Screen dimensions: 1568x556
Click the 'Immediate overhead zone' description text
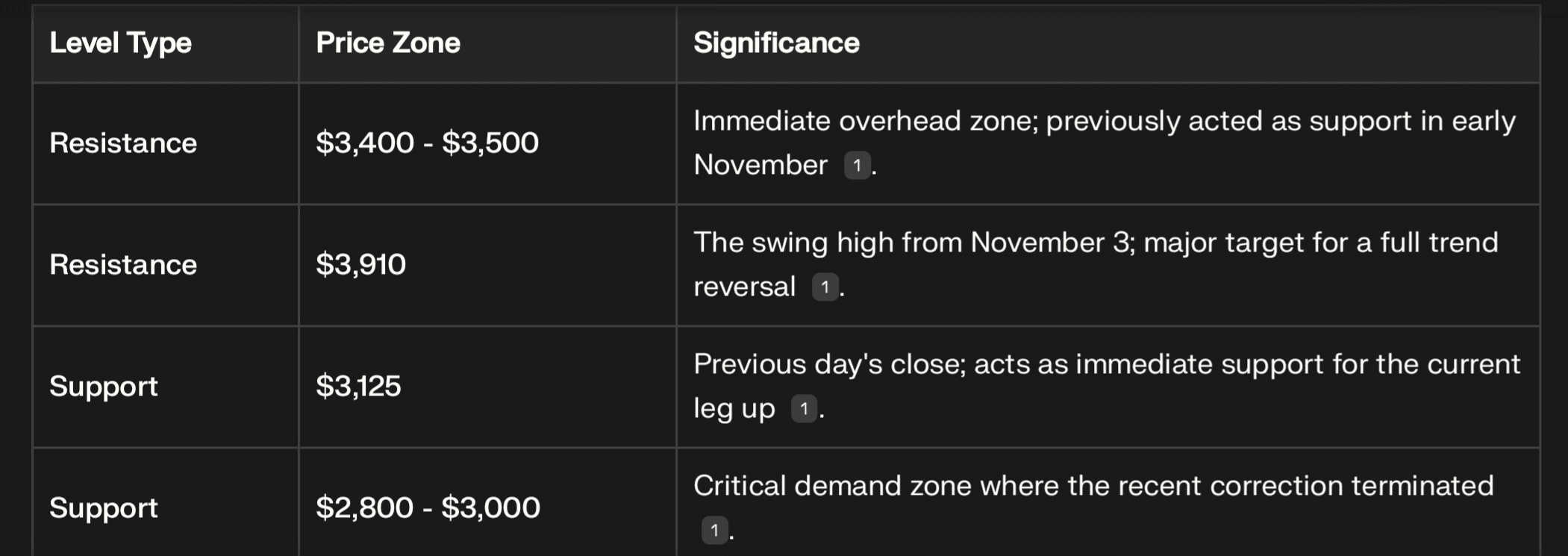[866, 121]
